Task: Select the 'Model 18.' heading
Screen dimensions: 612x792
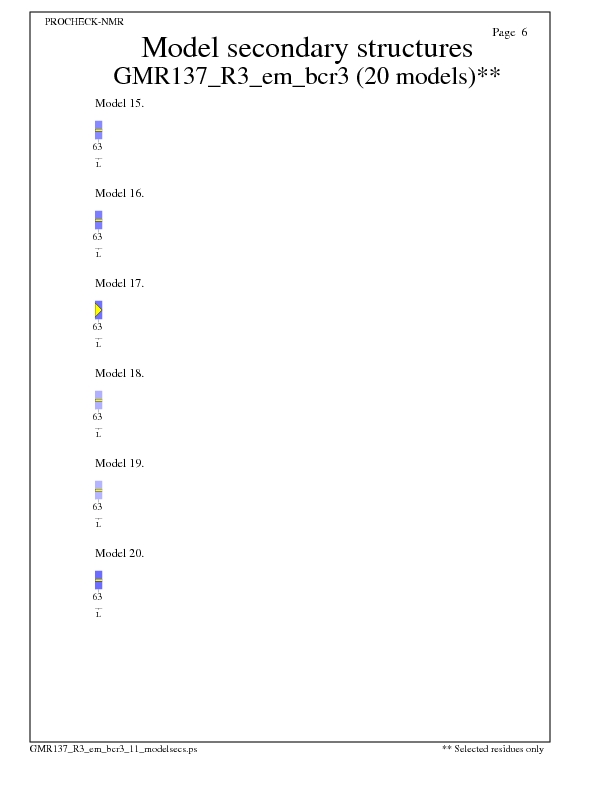Action: (x=119, y=373)
